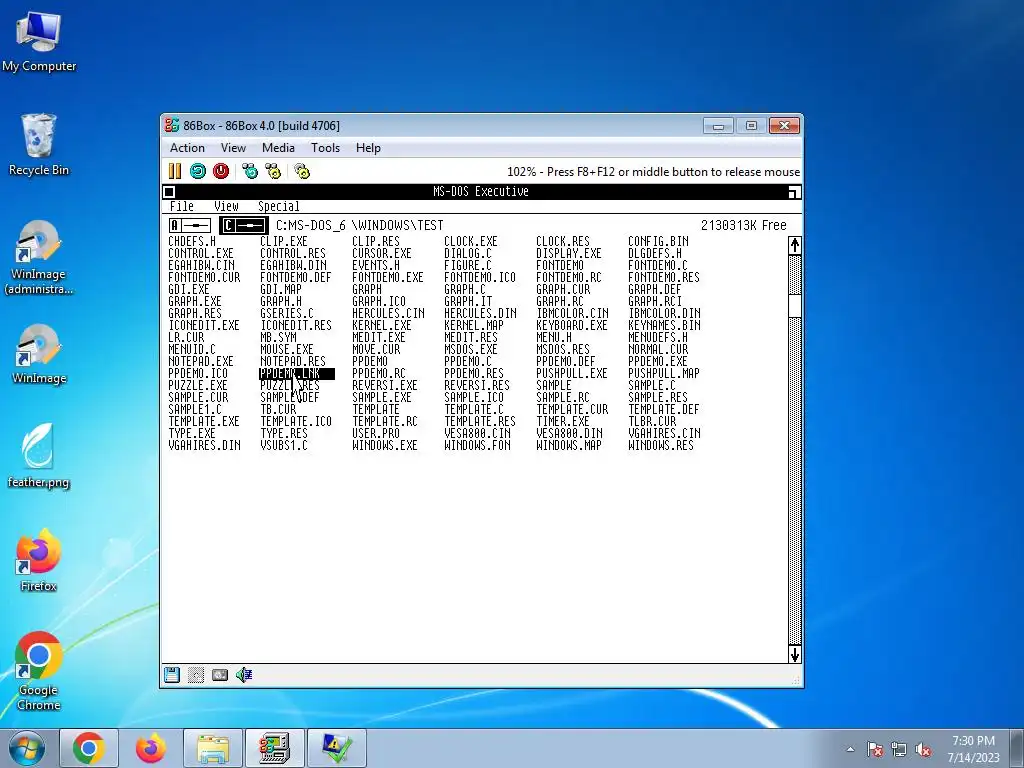The image size is (1024, 768).
Task: Click the dotted drive status icon
Action: pos(195,675)
